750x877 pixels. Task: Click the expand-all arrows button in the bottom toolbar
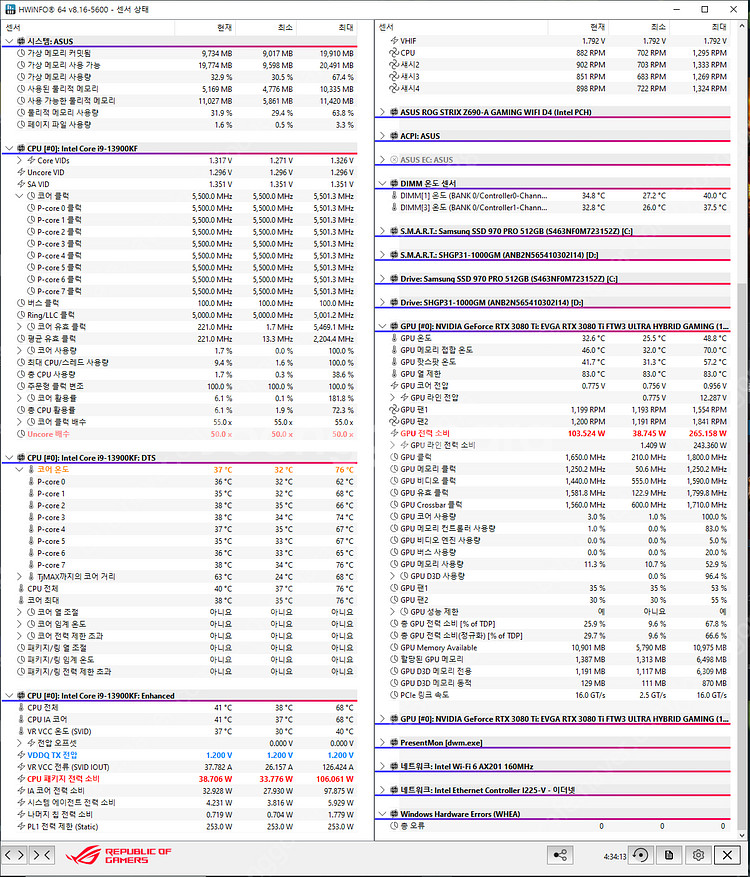(14, 855)
